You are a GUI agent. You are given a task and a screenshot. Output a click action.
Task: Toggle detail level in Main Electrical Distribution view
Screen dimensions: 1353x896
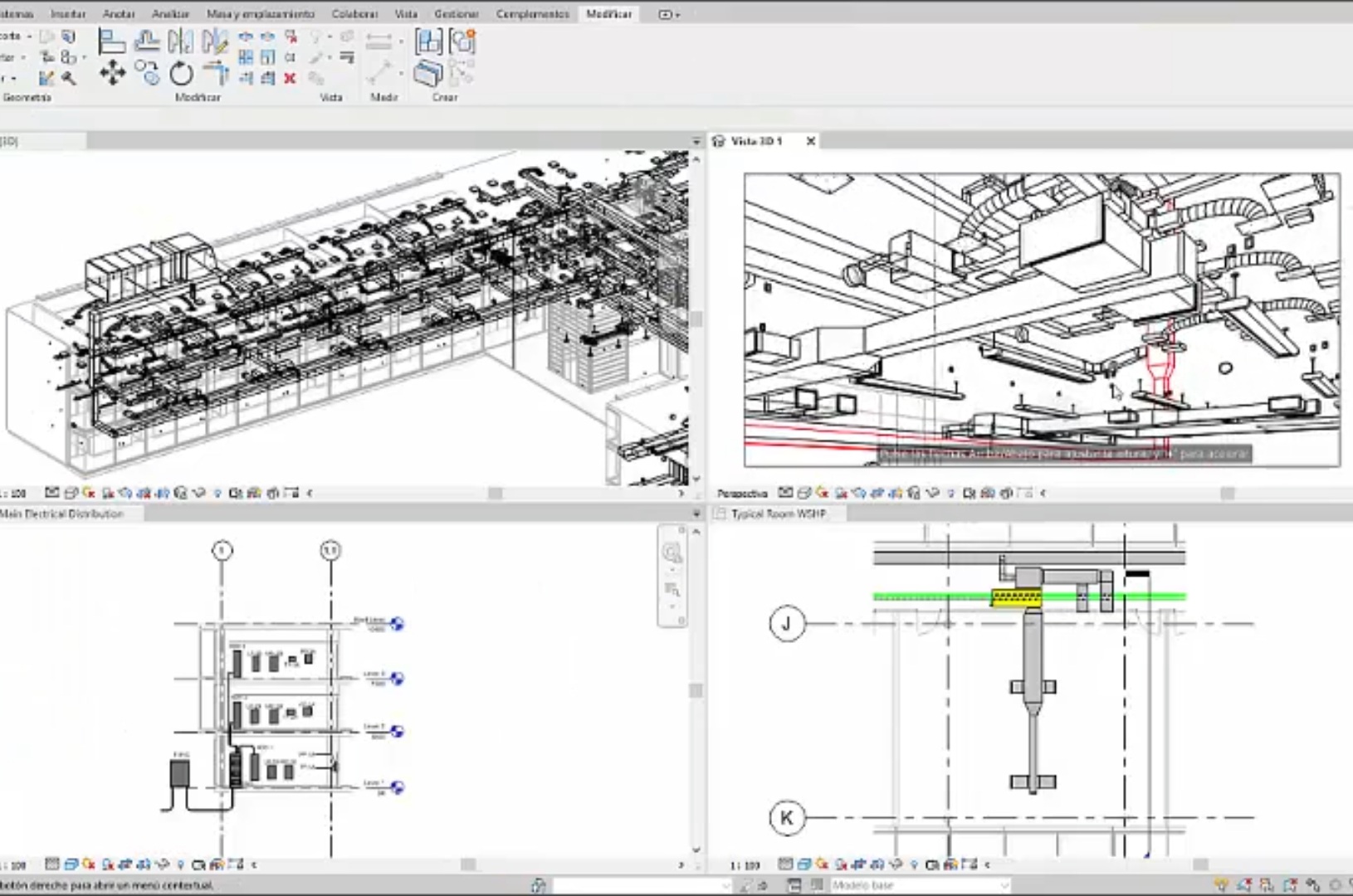tap(51, 864)
